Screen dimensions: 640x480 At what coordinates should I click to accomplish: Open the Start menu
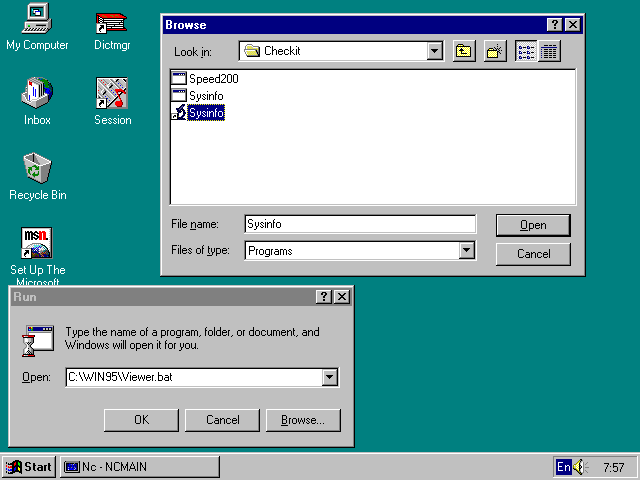coord(29,467)
